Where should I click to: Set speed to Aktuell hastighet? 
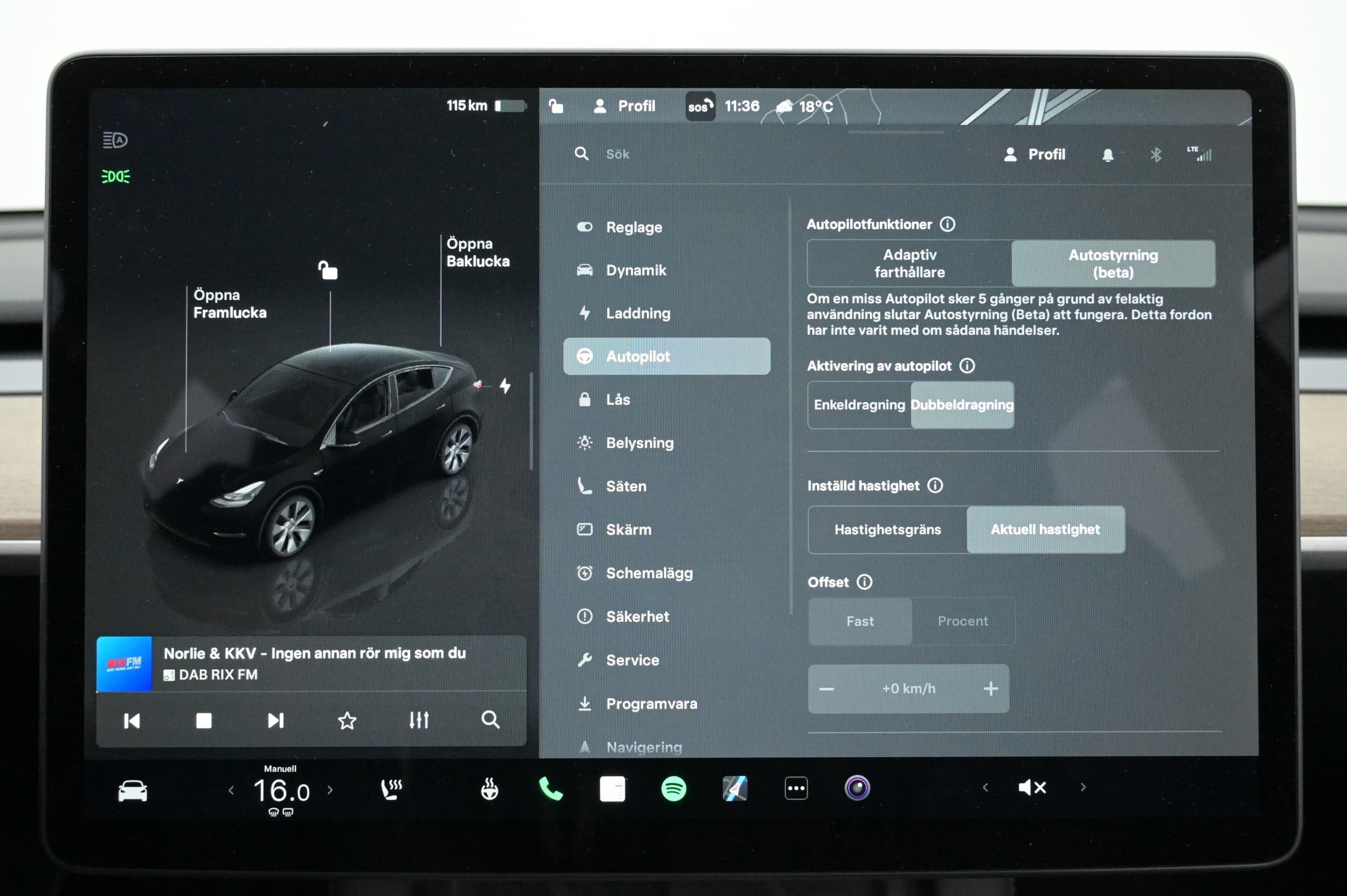tap(1046, 530)
